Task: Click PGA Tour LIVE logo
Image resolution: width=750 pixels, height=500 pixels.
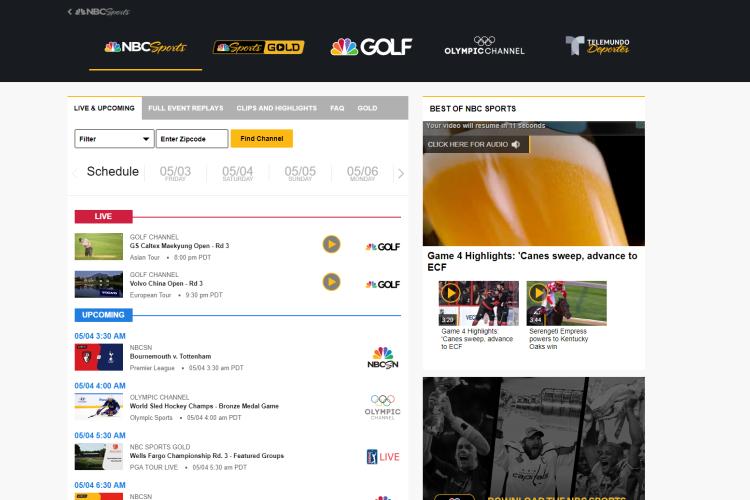Action: point(383,457)
